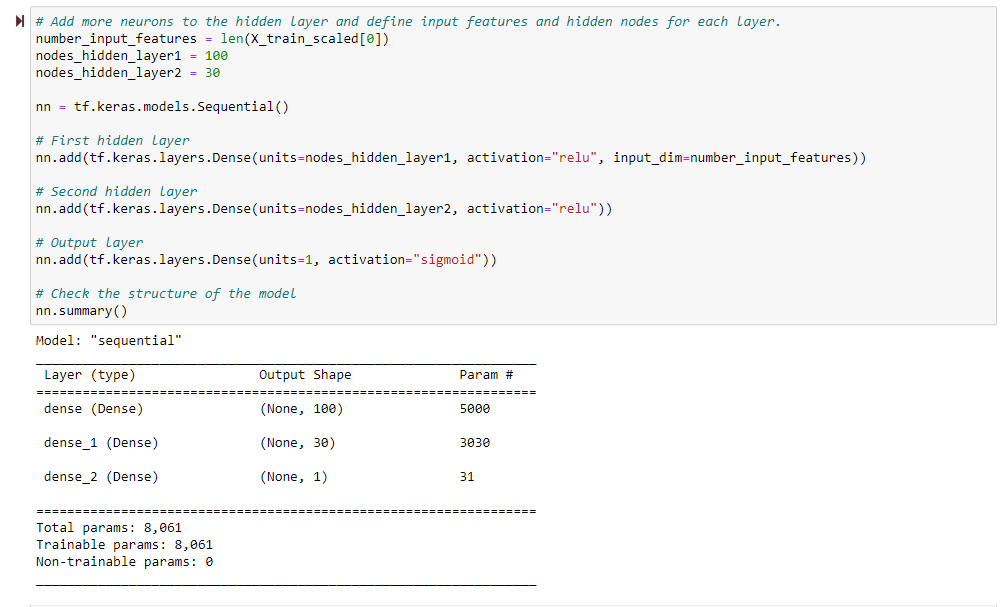The height and width of the screenshot is (607, 1005).
Task: Click the comment "# Second hidden layer"
Action: pyautogui.click(x=117, y=192)
